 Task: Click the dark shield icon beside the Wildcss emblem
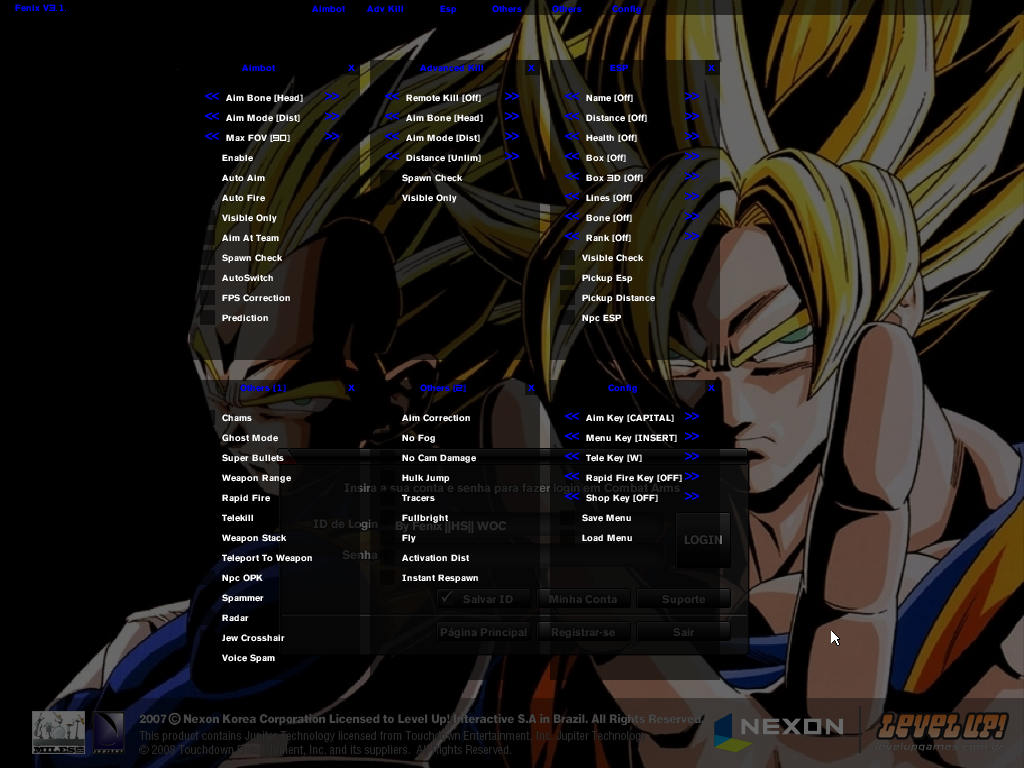108,733
